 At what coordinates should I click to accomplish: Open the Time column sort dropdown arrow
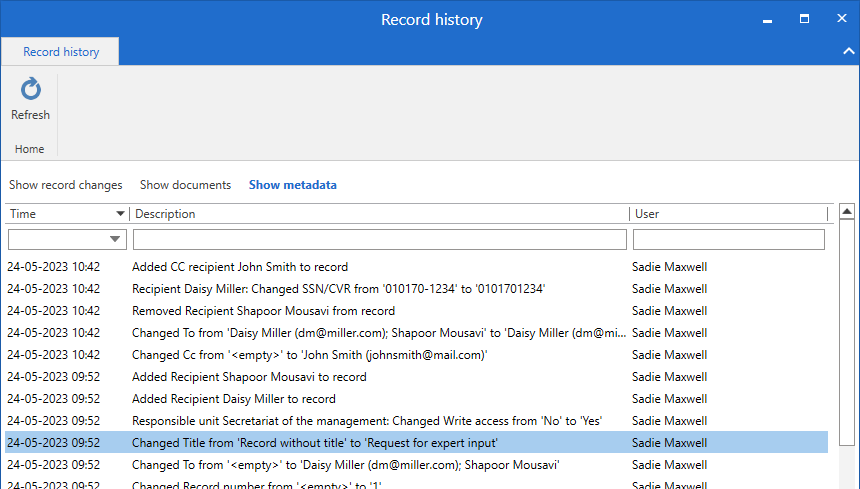tap(121, 214)
